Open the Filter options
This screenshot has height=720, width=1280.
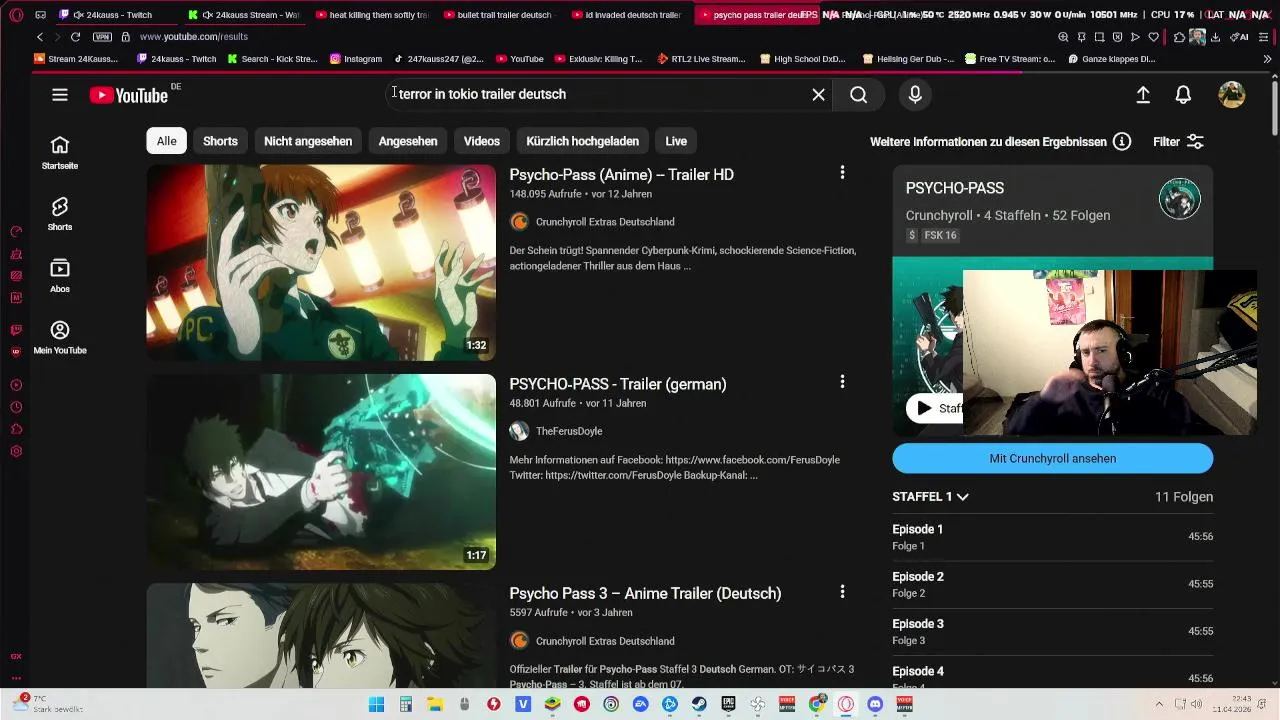pos(1178,141)
